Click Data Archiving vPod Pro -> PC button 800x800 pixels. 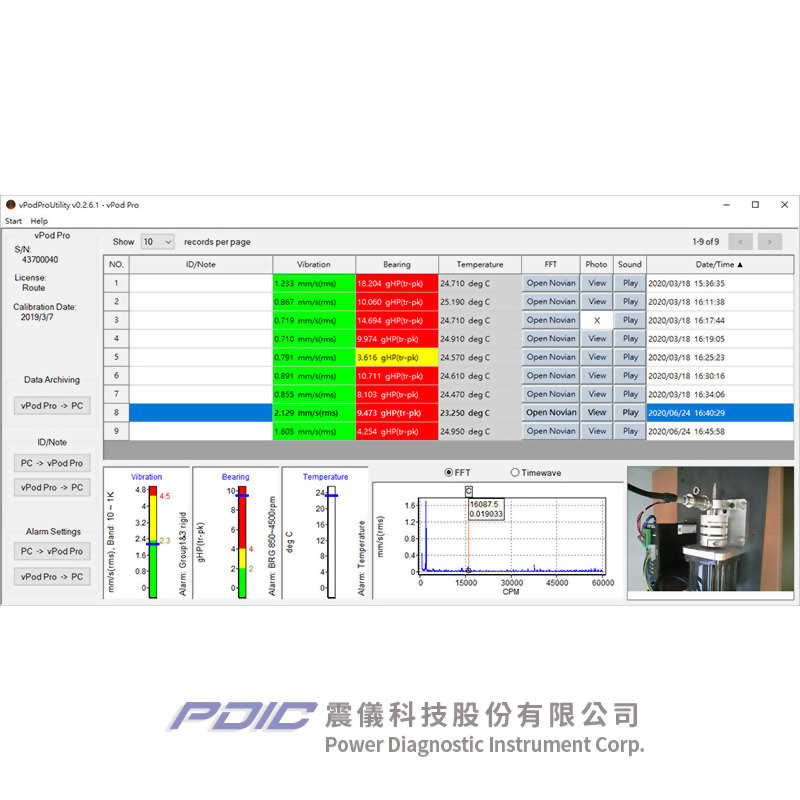50,406
